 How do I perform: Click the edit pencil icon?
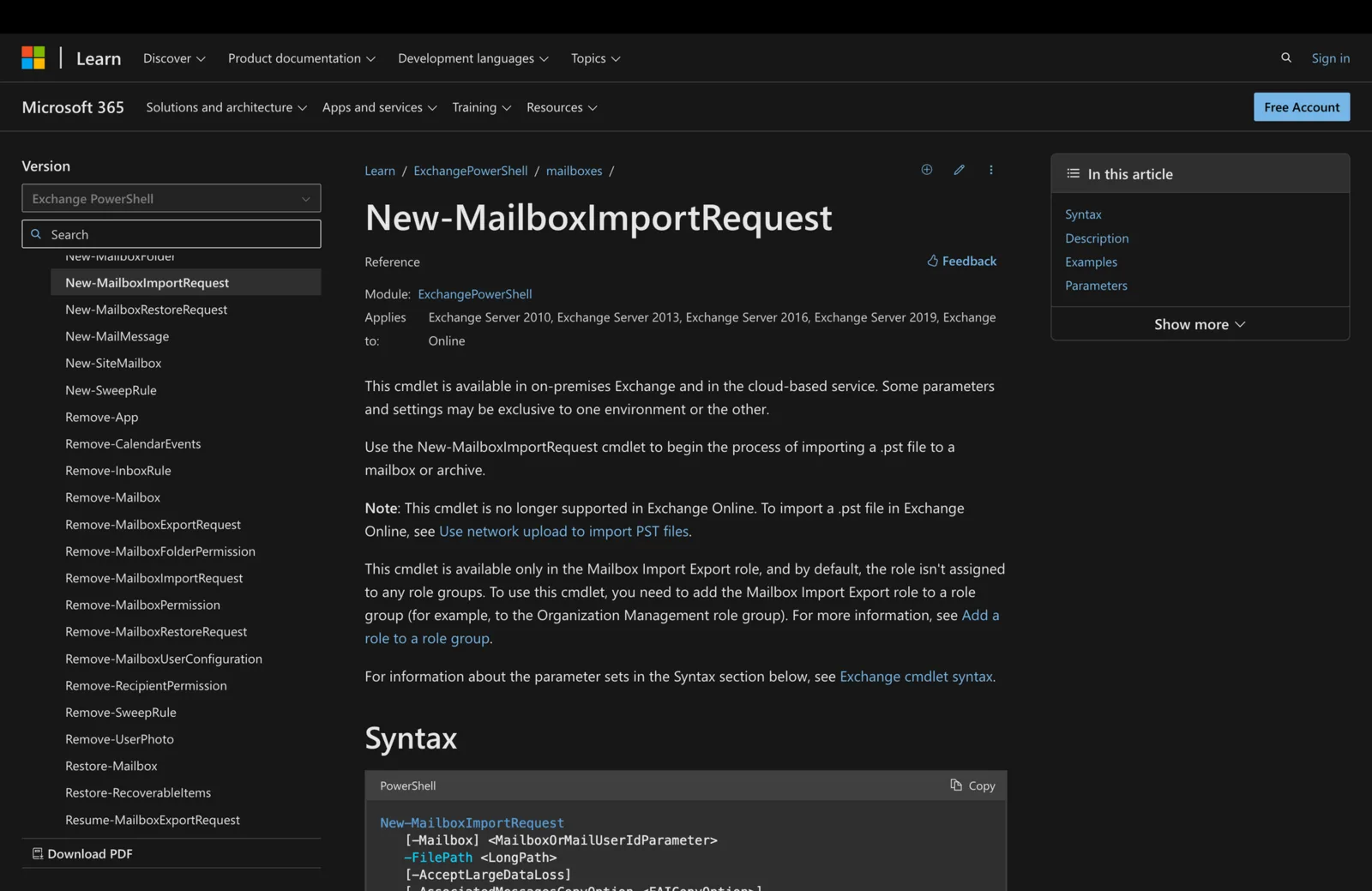(x=959, y=170)
